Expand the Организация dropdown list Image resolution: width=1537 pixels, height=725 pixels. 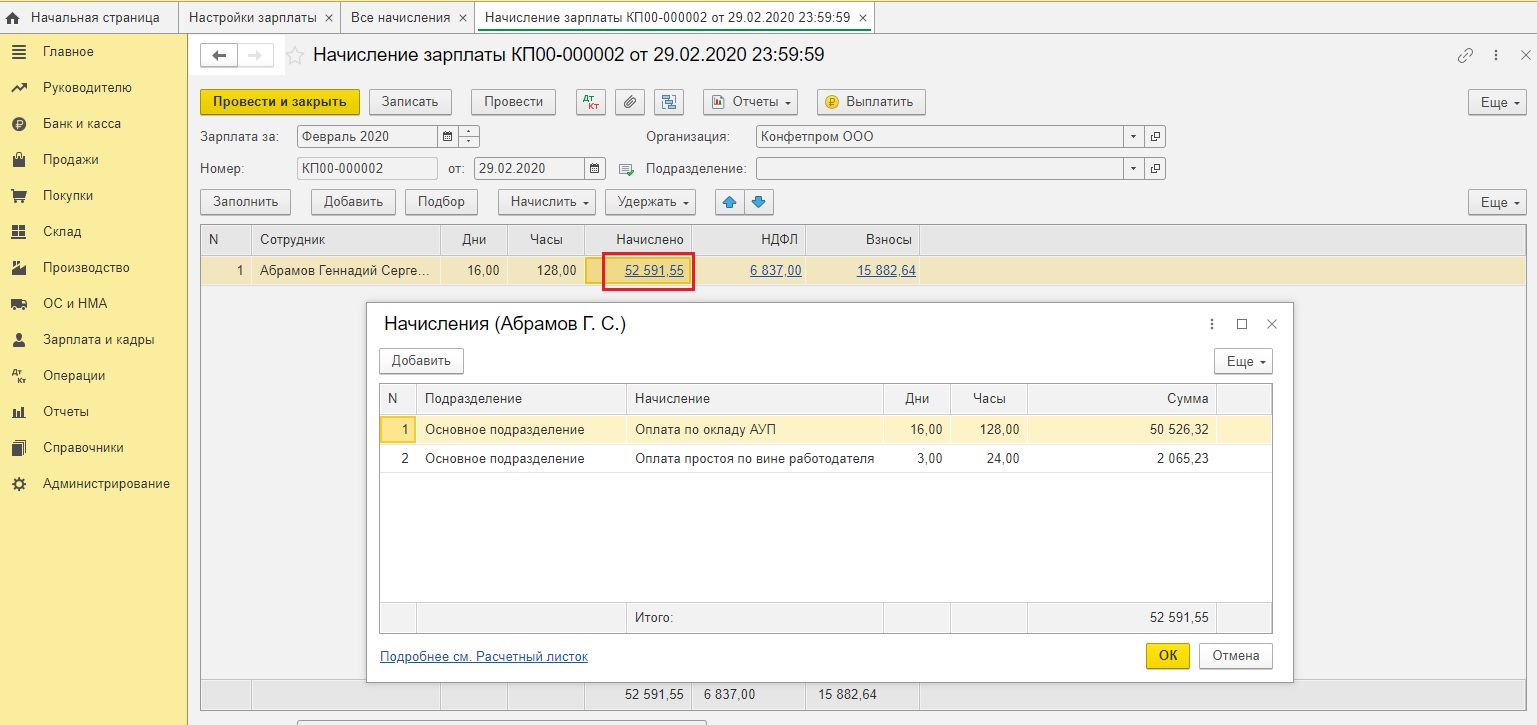[x=1133, y=136]
